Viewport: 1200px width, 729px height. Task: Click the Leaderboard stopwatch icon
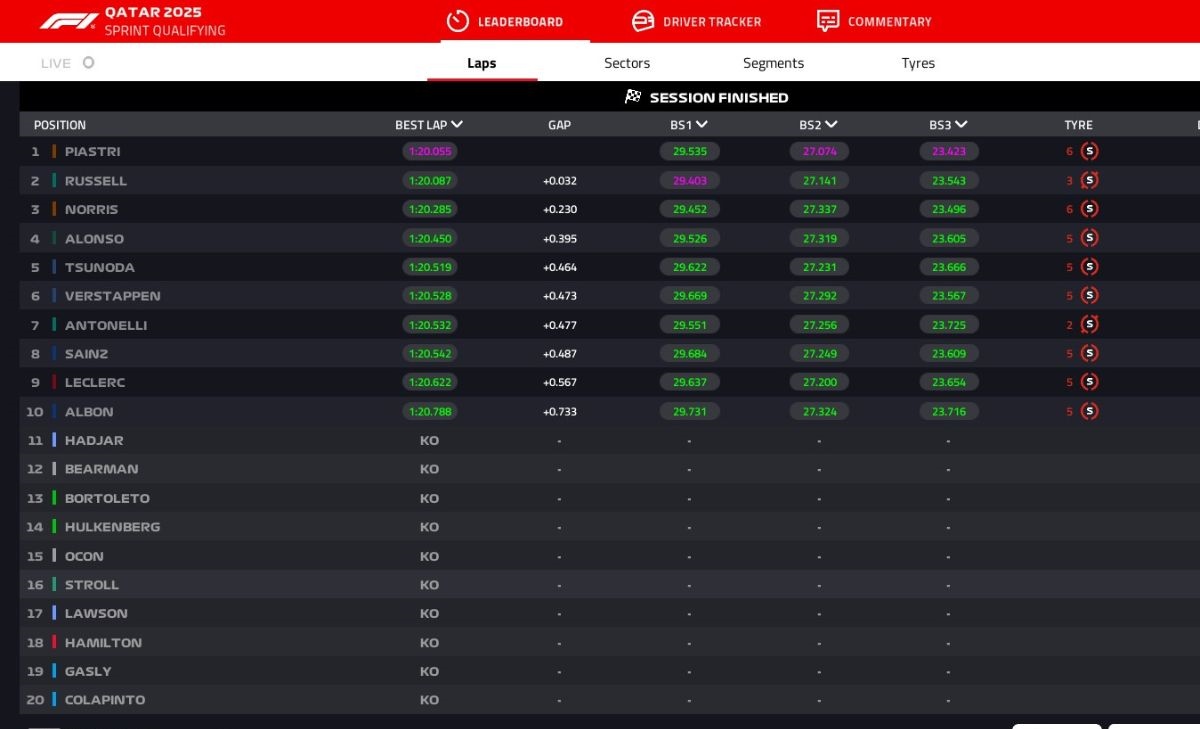point(457,21)
